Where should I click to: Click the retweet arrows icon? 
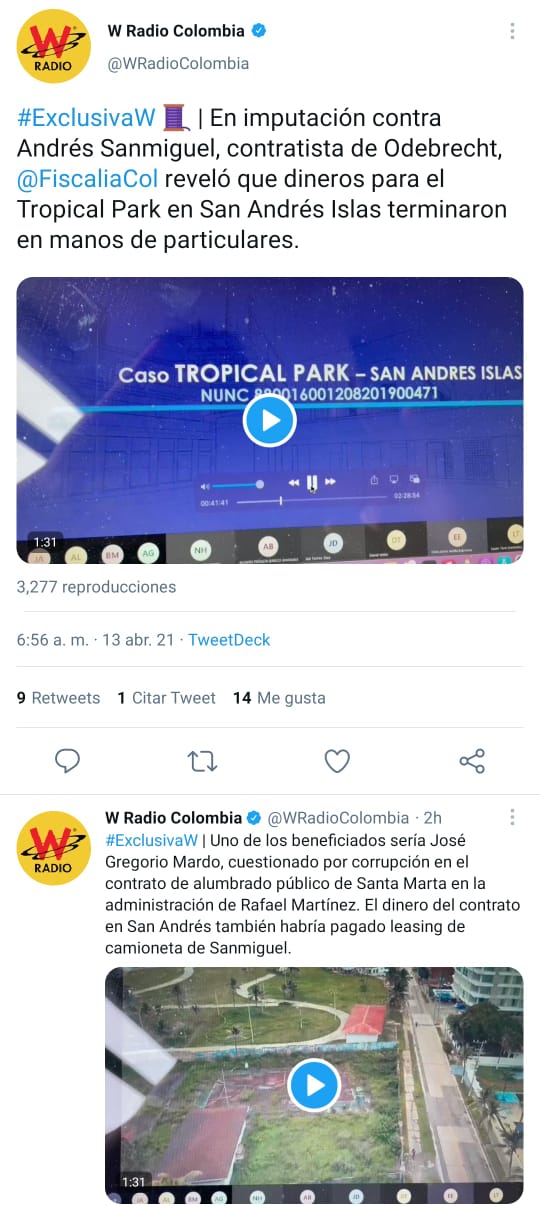click(x=203, y=761)
